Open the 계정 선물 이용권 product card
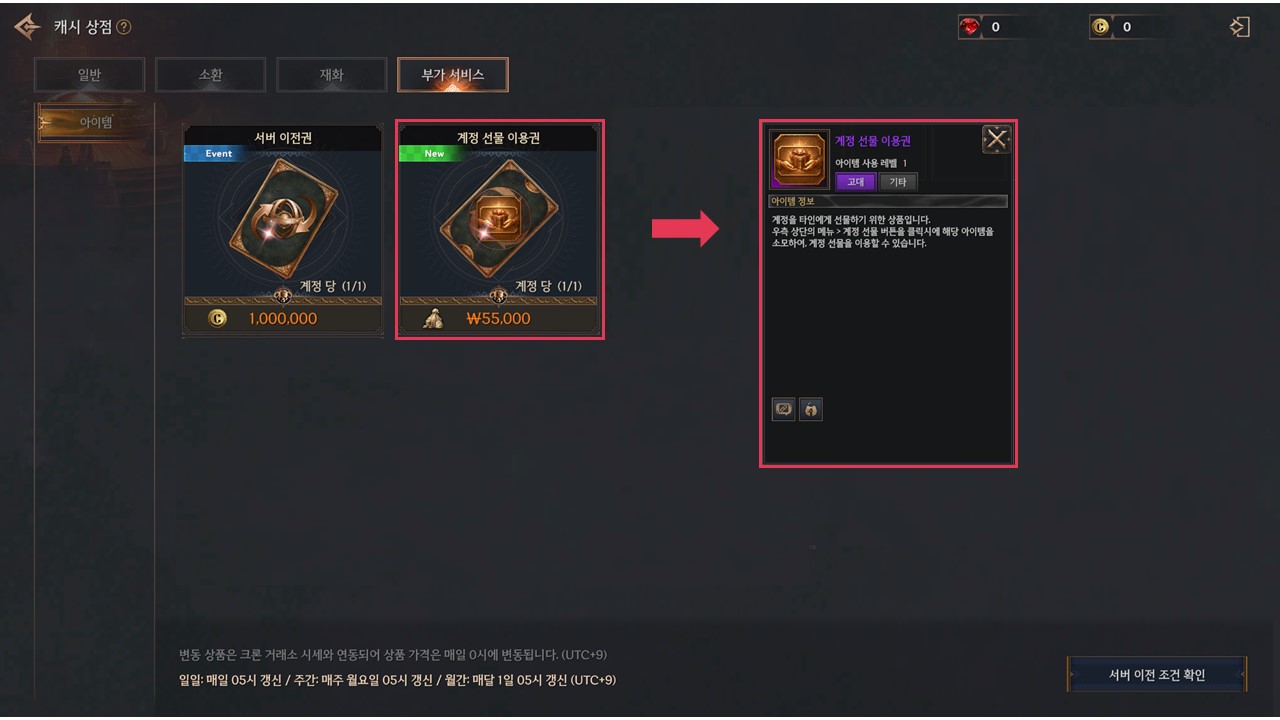 click(499, 231)
